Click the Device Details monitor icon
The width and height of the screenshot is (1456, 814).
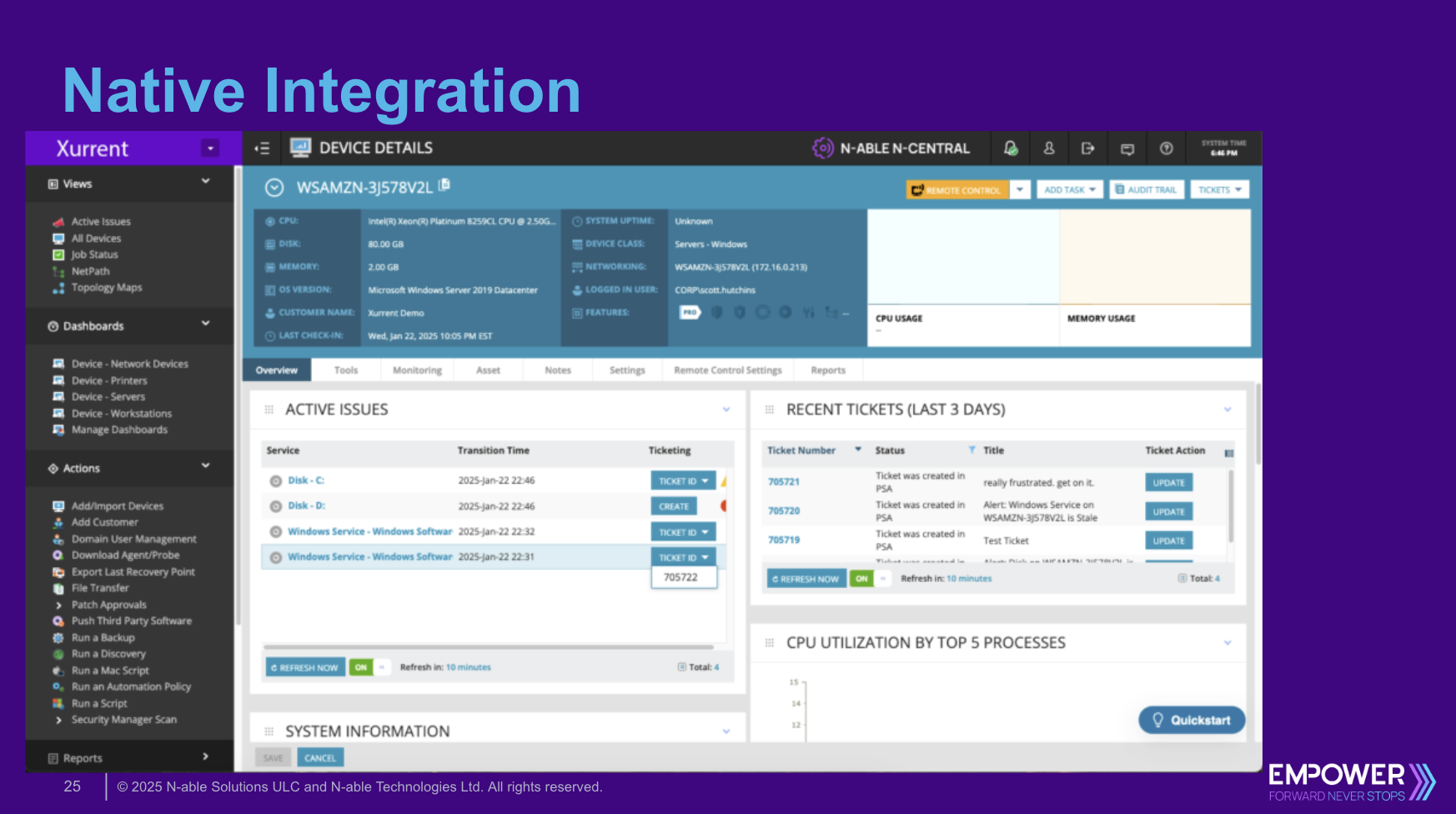(300, 148)
